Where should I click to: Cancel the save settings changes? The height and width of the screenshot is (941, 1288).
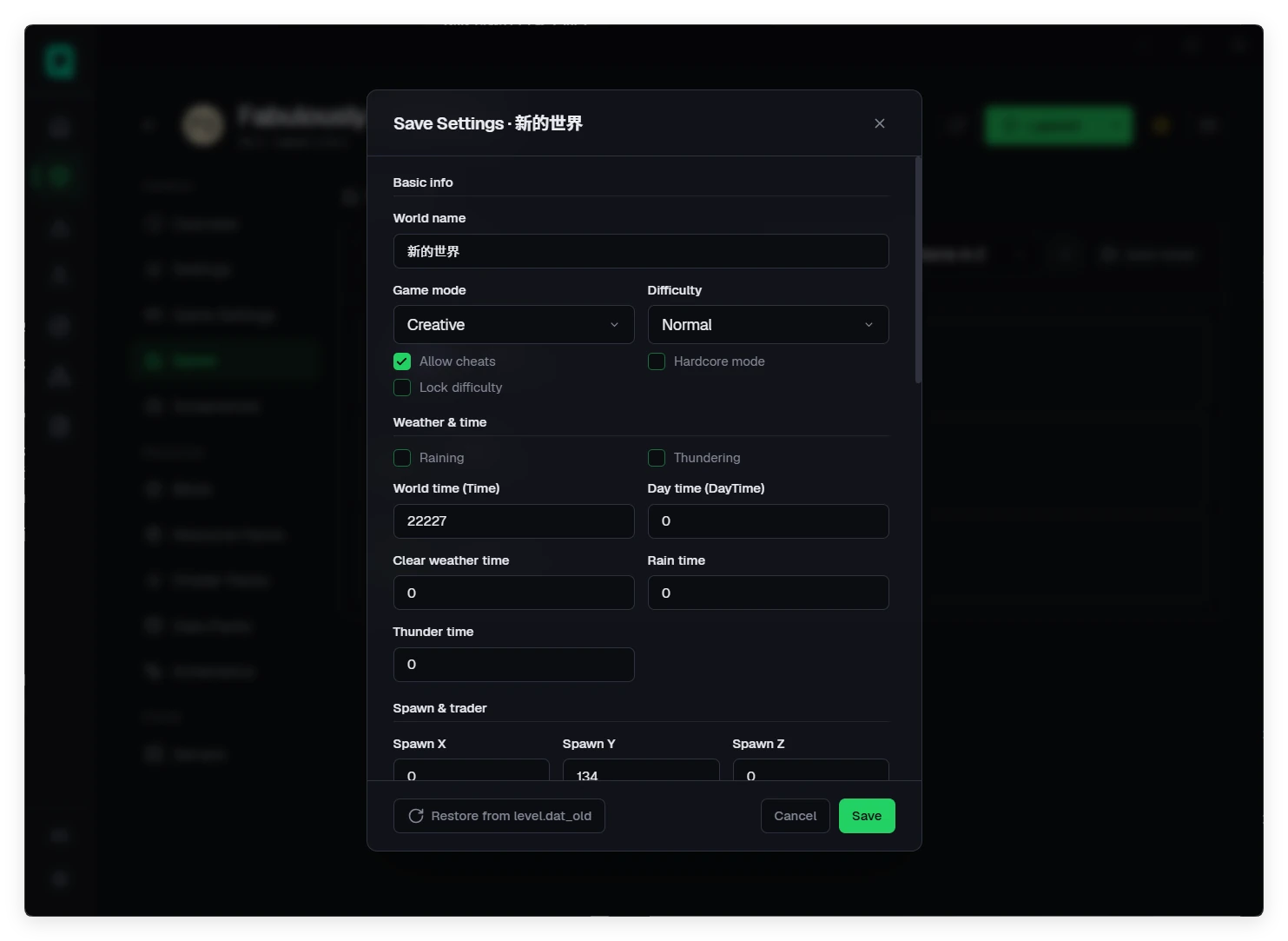click(x=796, y=816)
